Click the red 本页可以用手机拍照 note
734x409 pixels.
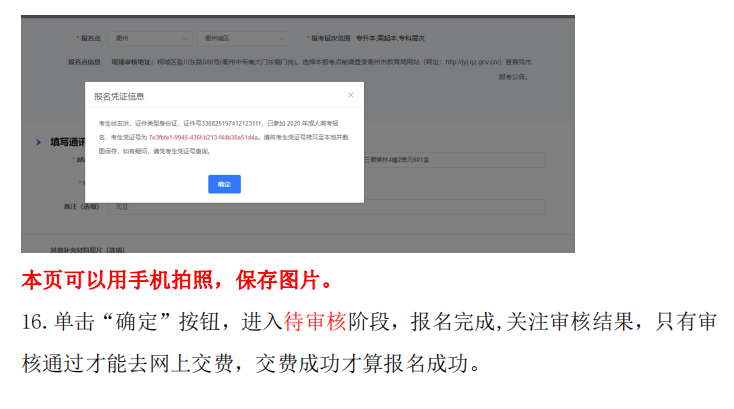[x=176, y=277]
